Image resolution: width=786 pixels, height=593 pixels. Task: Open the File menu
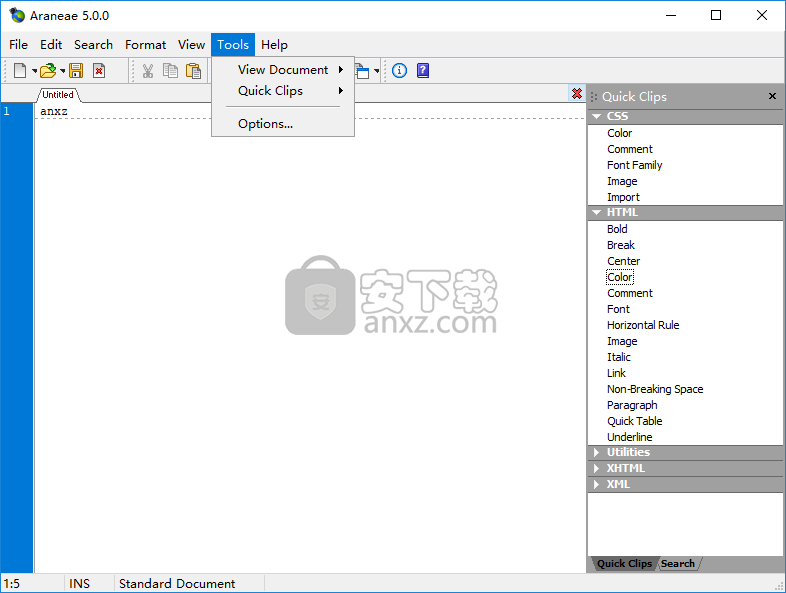point(19,45)
